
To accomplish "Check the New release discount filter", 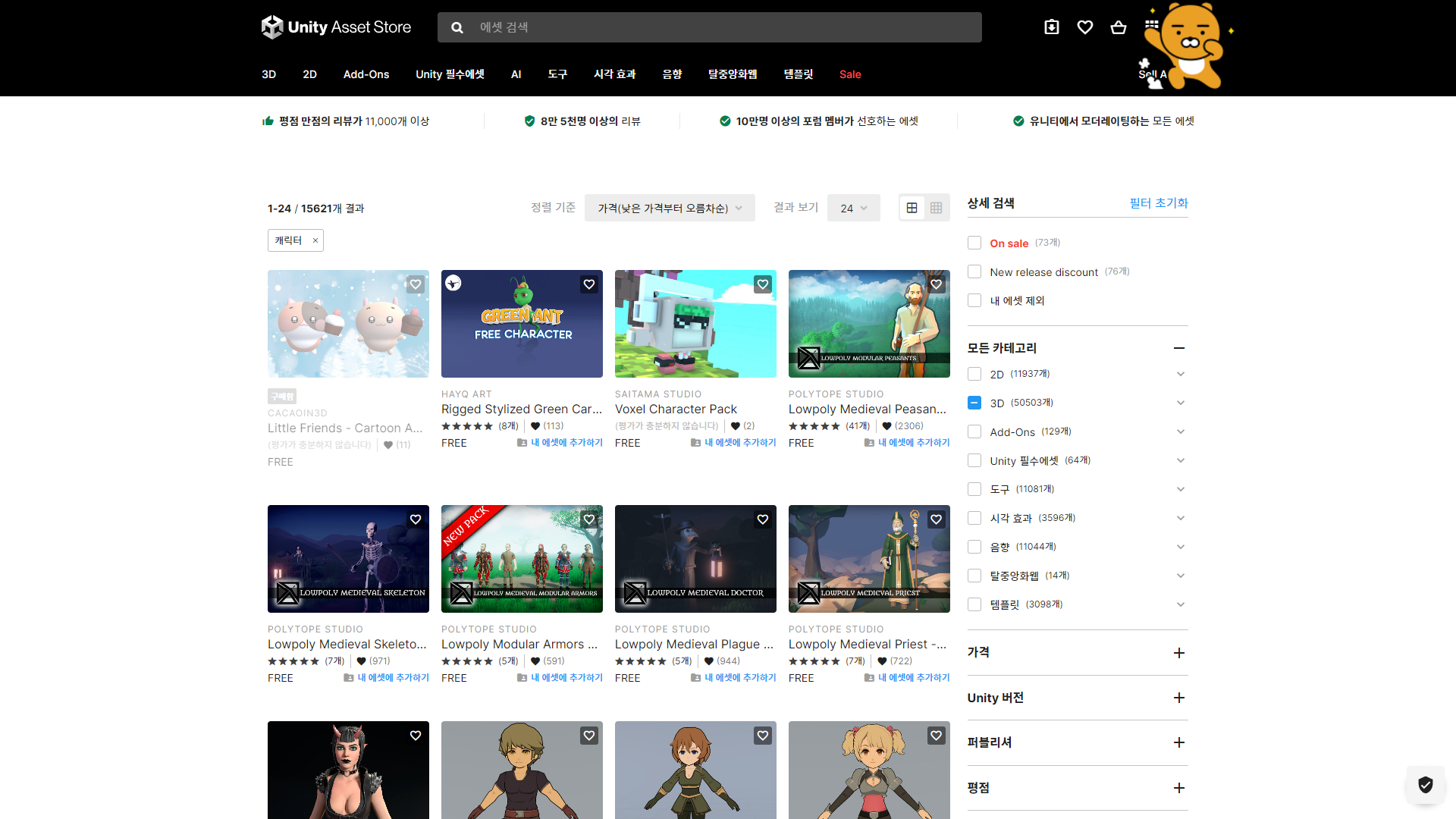I will pos(974,271).
